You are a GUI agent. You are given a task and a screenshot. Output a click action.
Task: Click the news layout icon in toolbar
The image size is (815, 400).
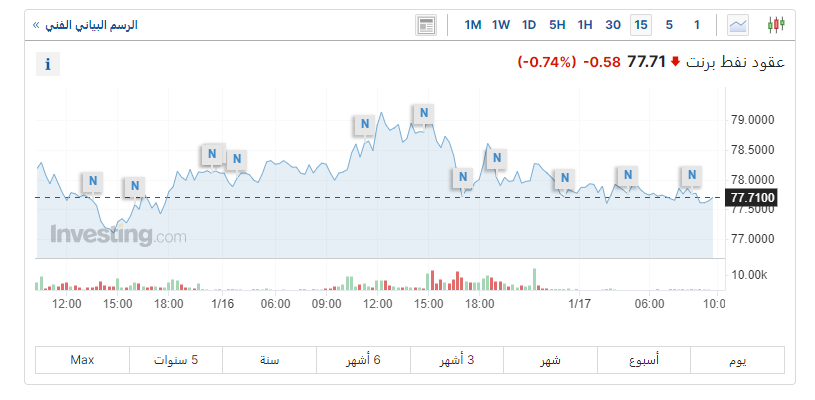pyautogui.click(x=427, y=25)
